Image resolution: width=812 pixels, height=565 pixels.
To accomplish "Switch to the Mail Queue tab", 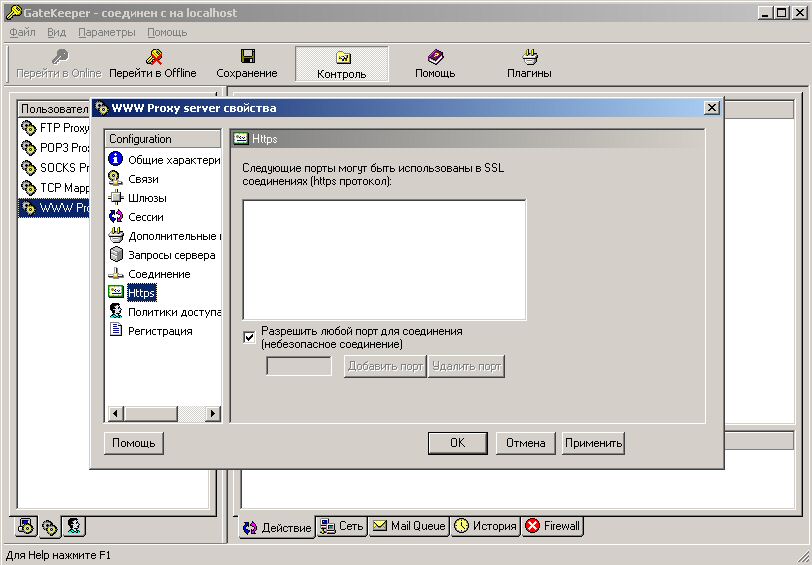I will pos(409,526).
